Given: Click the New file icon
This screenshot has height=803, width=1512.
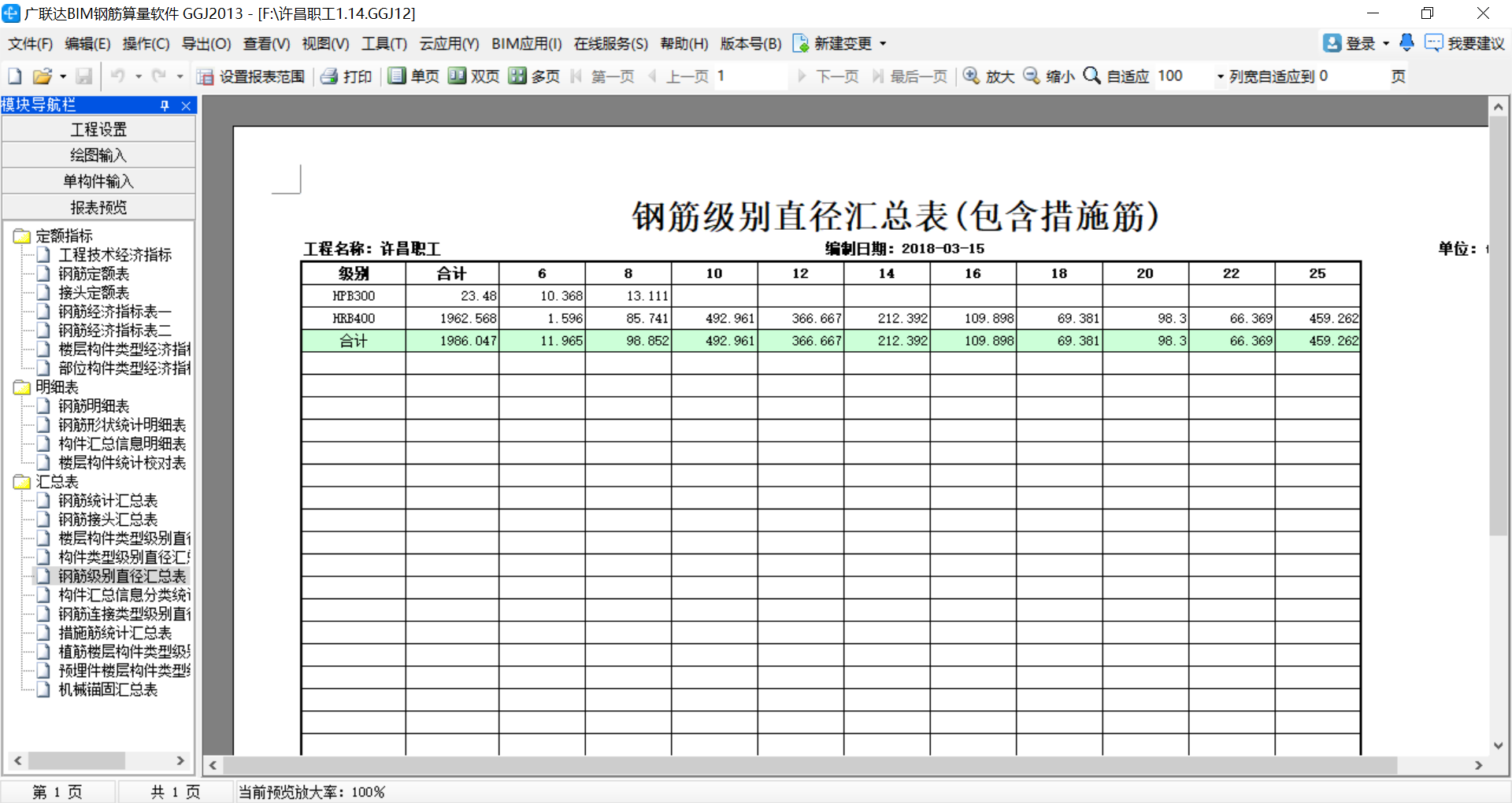Looking at the screenshot, I should click(x=15, y=76).
